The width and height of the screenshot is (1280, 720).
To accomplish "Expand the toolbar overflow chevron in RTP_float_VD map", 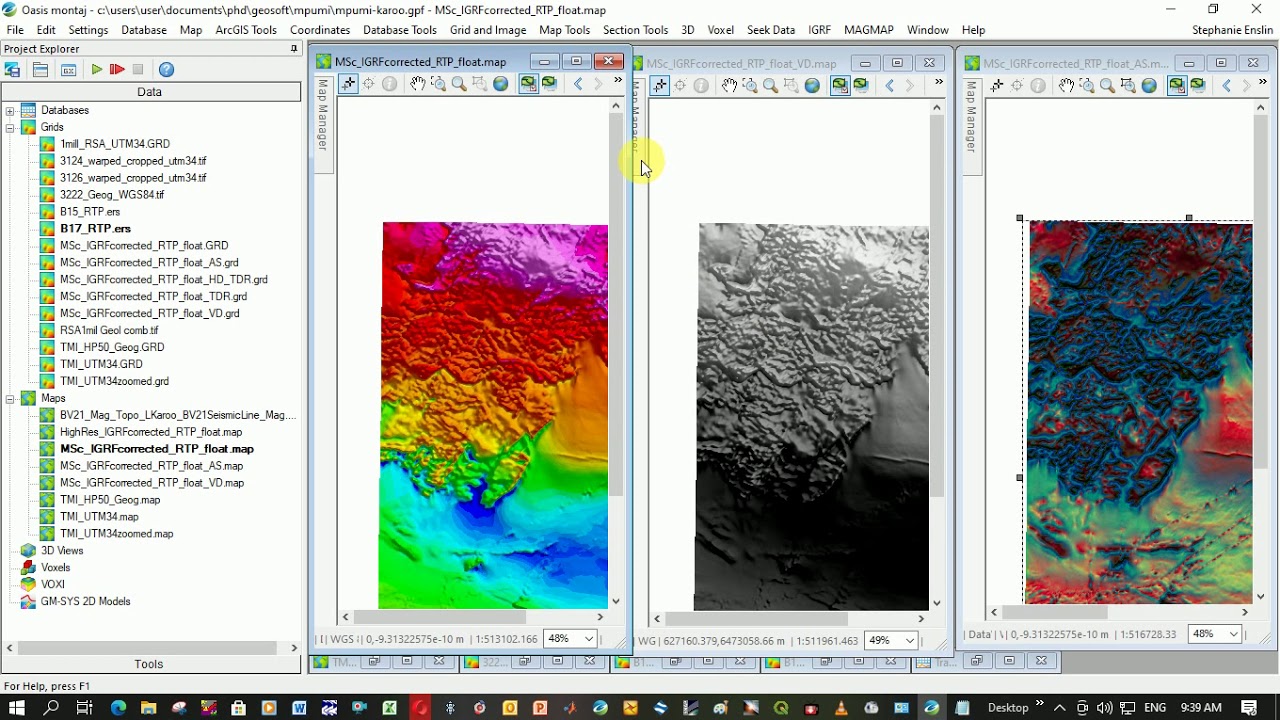I will click(938, 83).
